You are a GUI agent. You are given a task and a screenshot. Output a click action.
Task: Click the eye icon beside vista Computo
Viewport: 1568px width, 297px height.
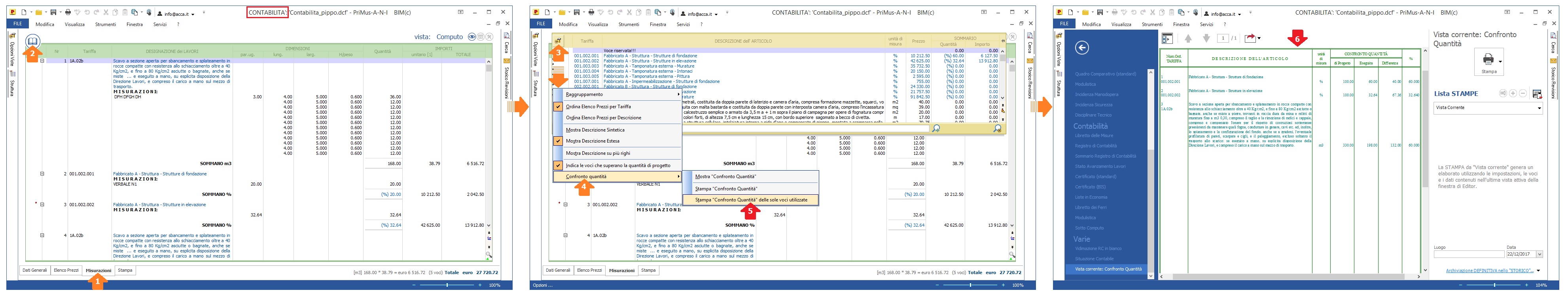click(x=471, y=37)
